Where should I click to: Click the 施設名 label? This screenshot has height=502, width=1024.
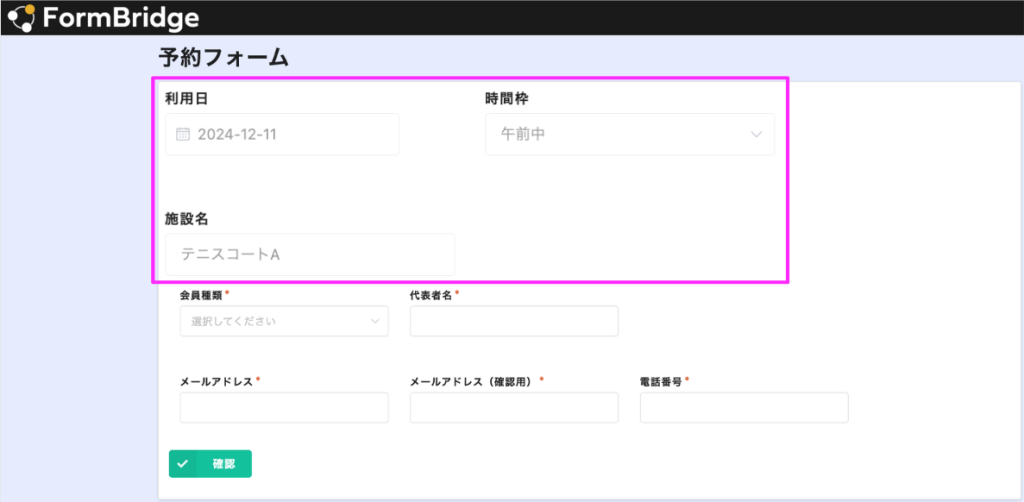187,219
